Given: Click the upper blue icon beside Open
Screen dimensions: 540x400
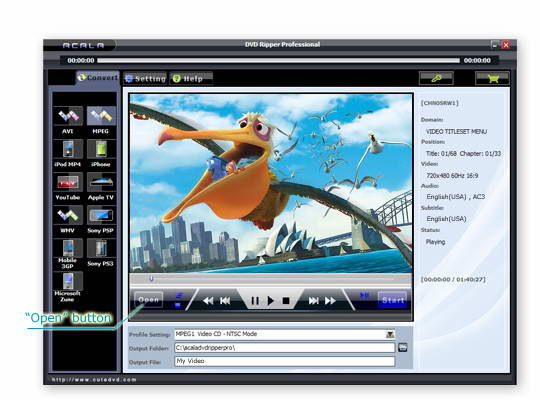Looking at the screenshot, I should (179, 296).
